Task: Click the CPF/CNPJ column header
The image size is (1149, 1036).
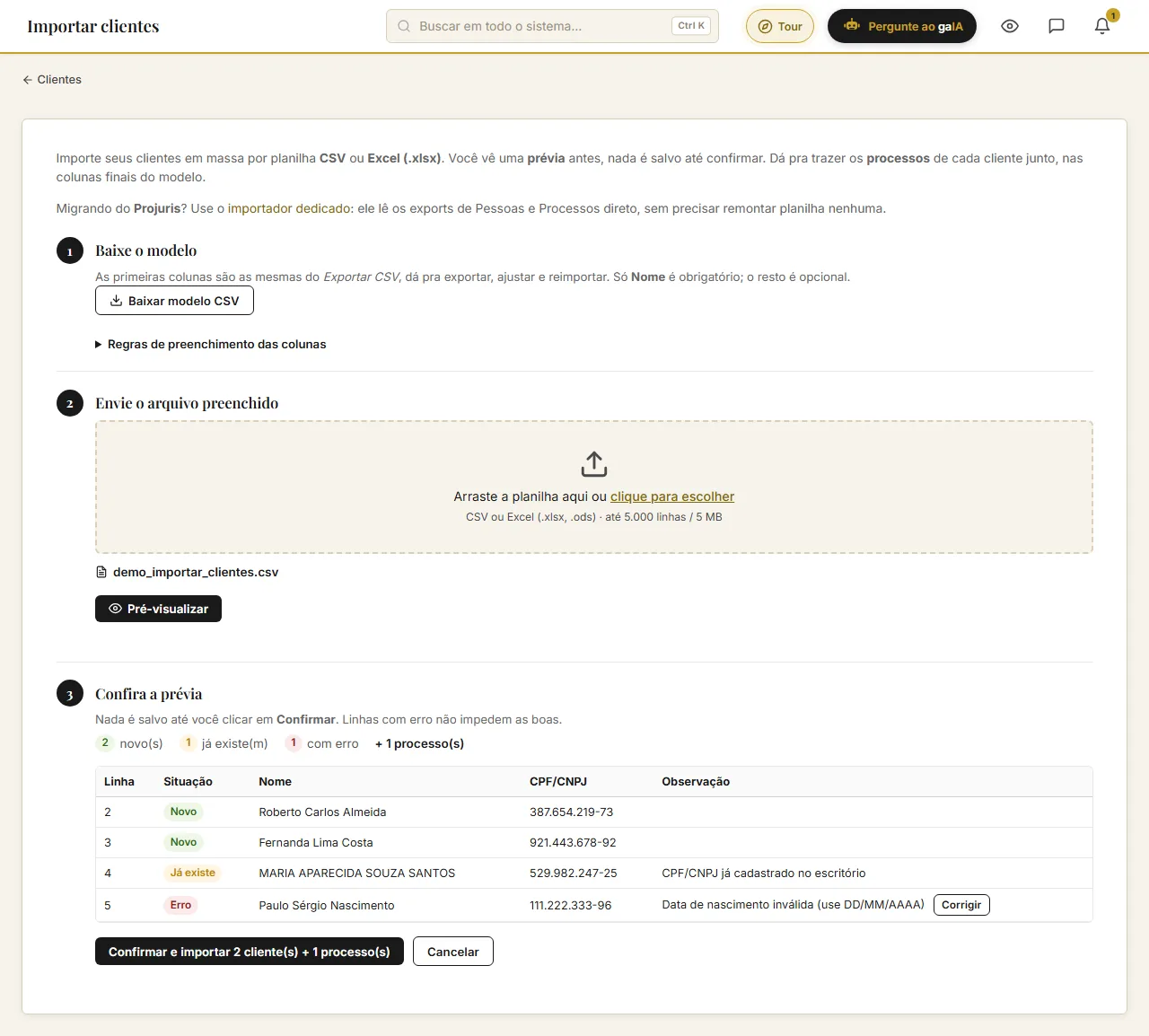Action: [558, 782]
